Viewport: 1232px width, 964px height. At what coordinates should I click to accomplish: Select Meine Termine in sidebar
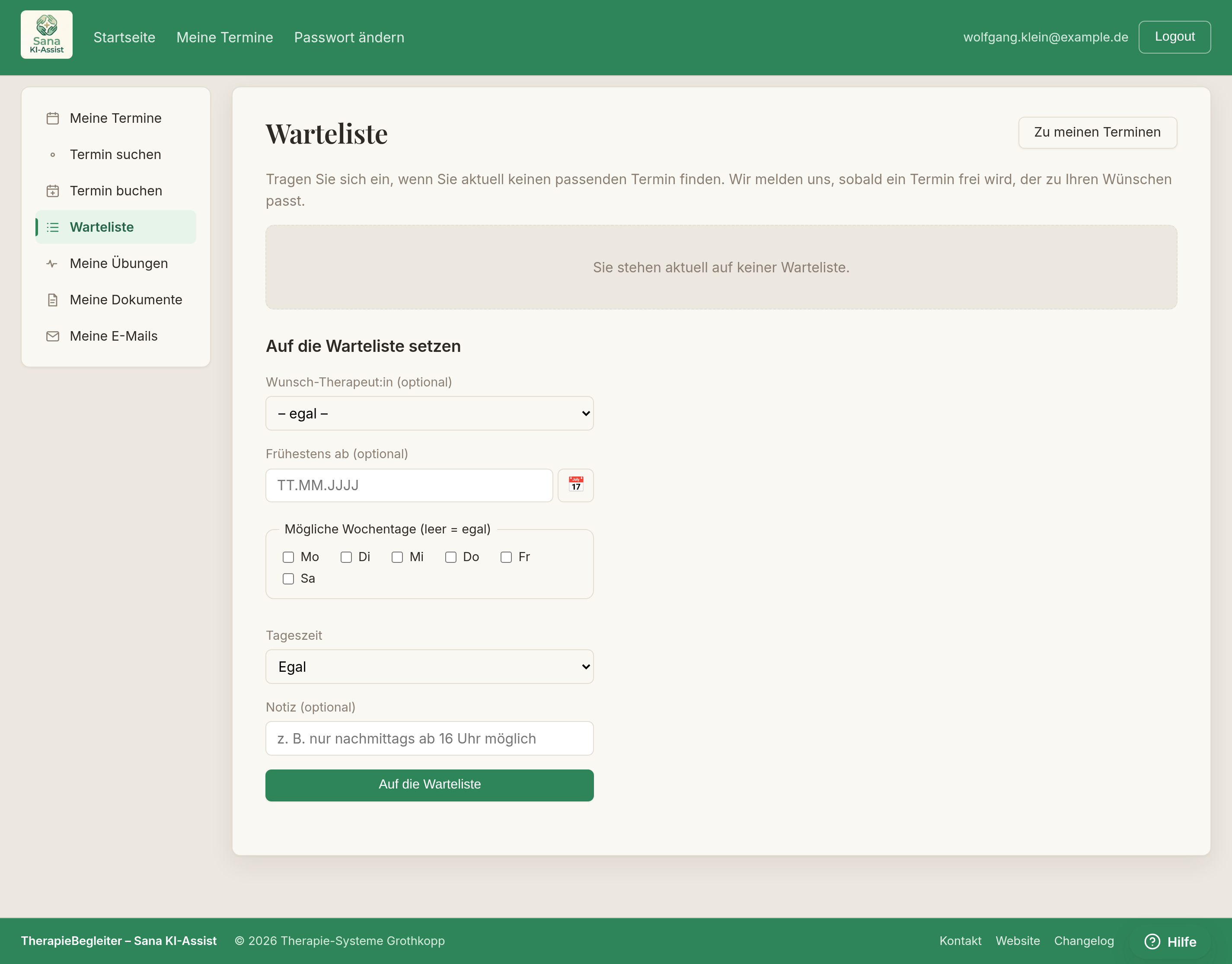click(x=116, y=118)
